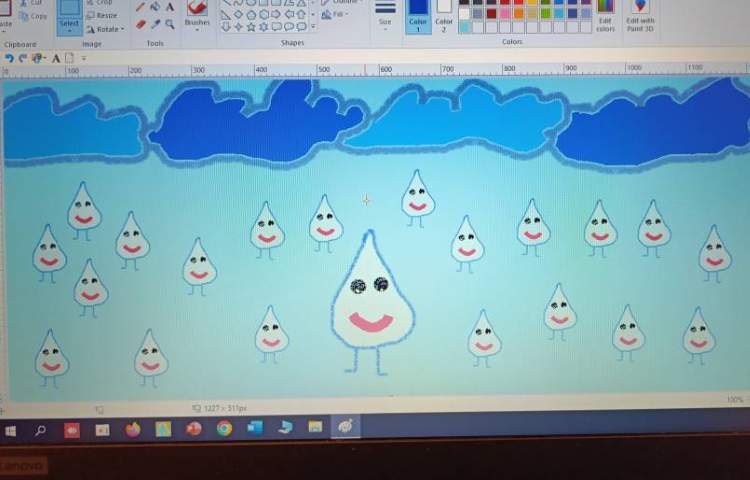
Task: Select the Text tool in Tools group
Action: pyautogui.click(x=170, y=7)
